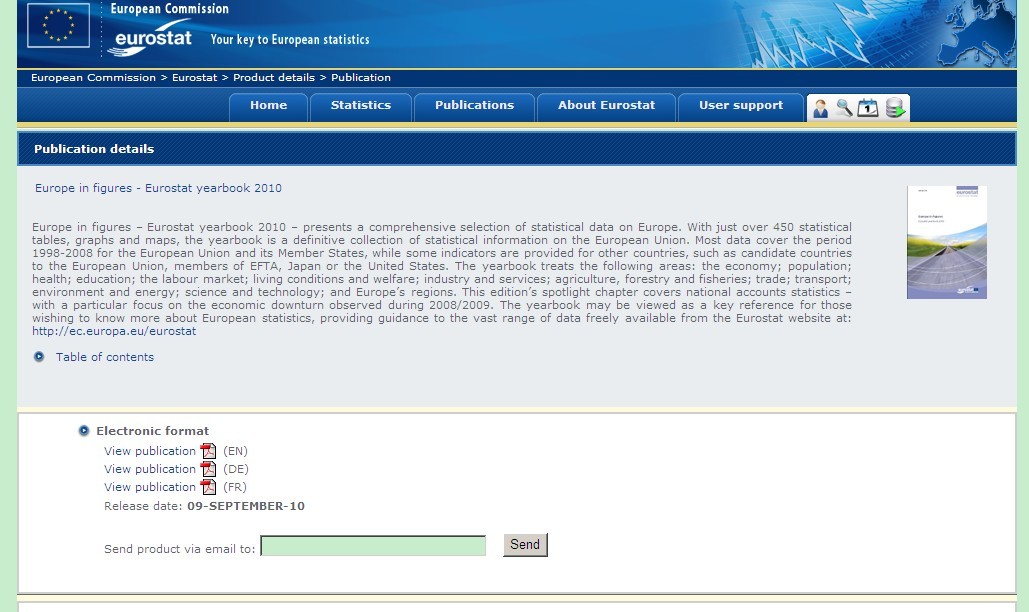
Task: Open the EN publication PDF icon
Action: pos(208,451)
